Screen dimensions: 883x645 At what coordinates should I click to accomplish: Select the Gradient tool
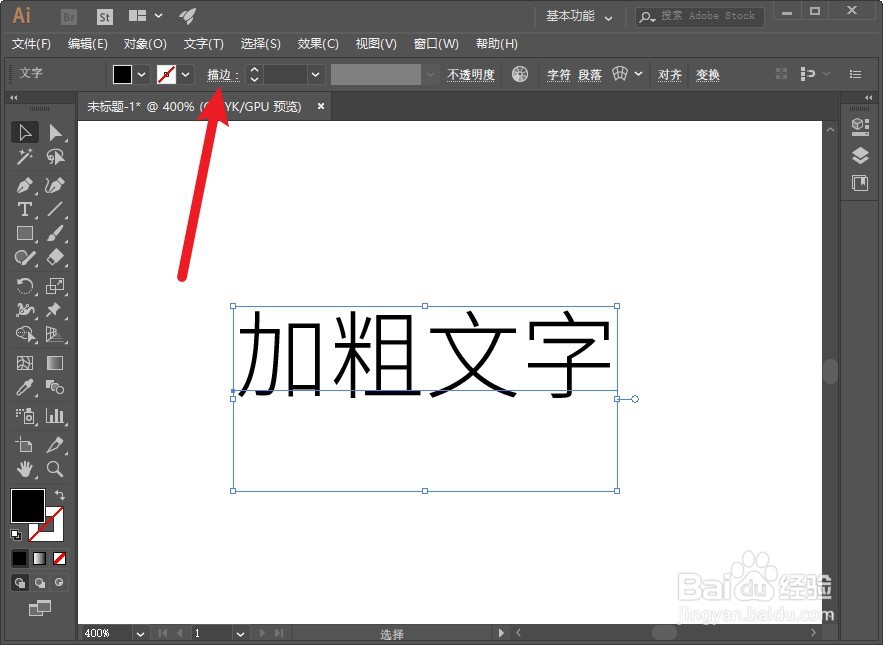[x=55, y=363]
